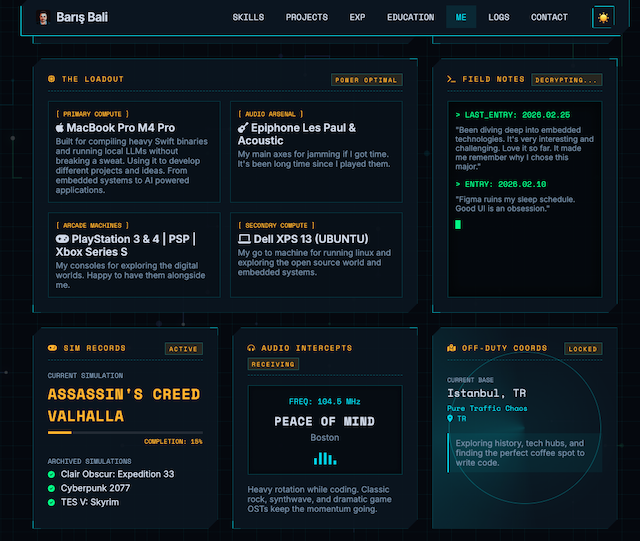
Task: Click the Valhalla completion progress bar
Action: 125,432
